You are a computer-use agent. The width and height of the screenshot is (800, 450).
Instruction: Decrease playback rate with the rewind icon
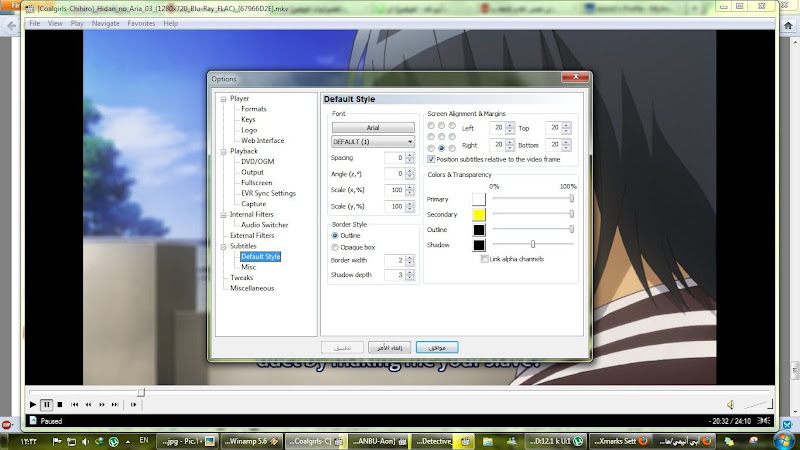pos(88,405)
